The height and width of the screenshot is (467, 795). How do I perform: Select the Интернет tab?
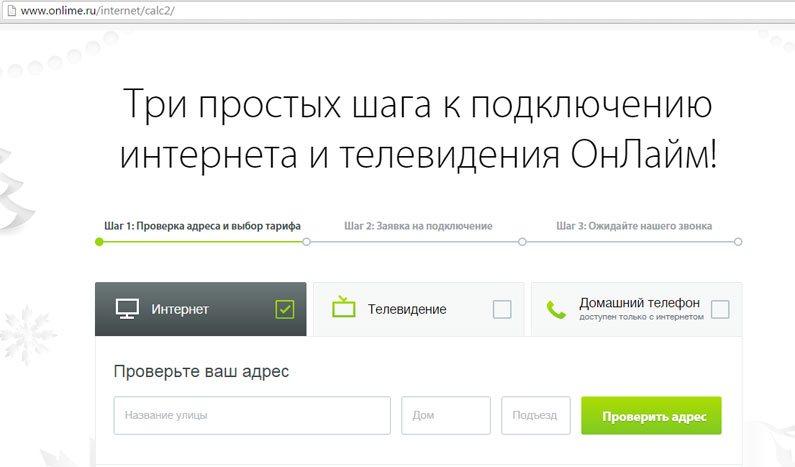[190, 309]
